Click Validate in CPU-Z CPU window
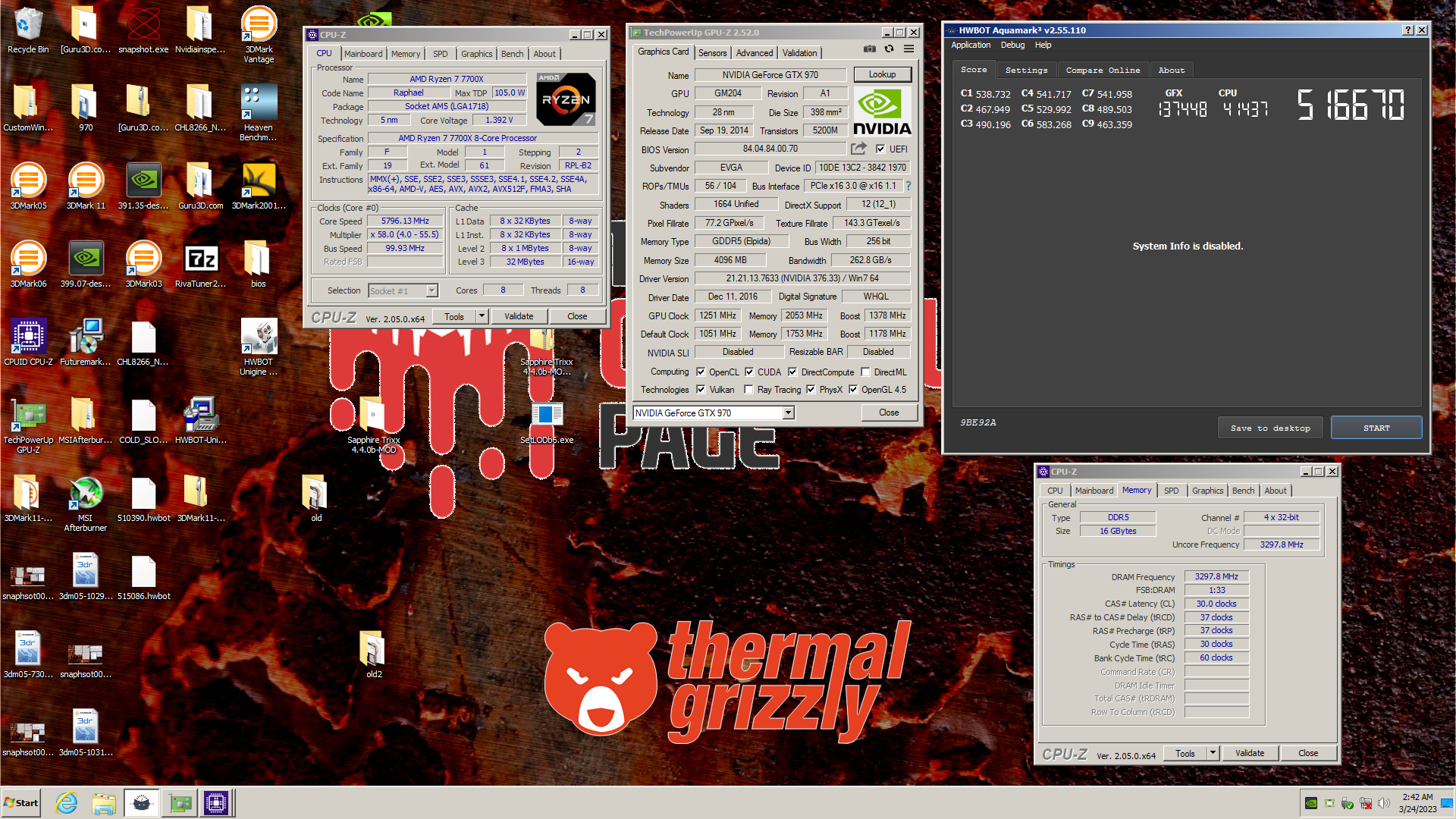This screenshot has height=819, width=1456. (519, 316)
